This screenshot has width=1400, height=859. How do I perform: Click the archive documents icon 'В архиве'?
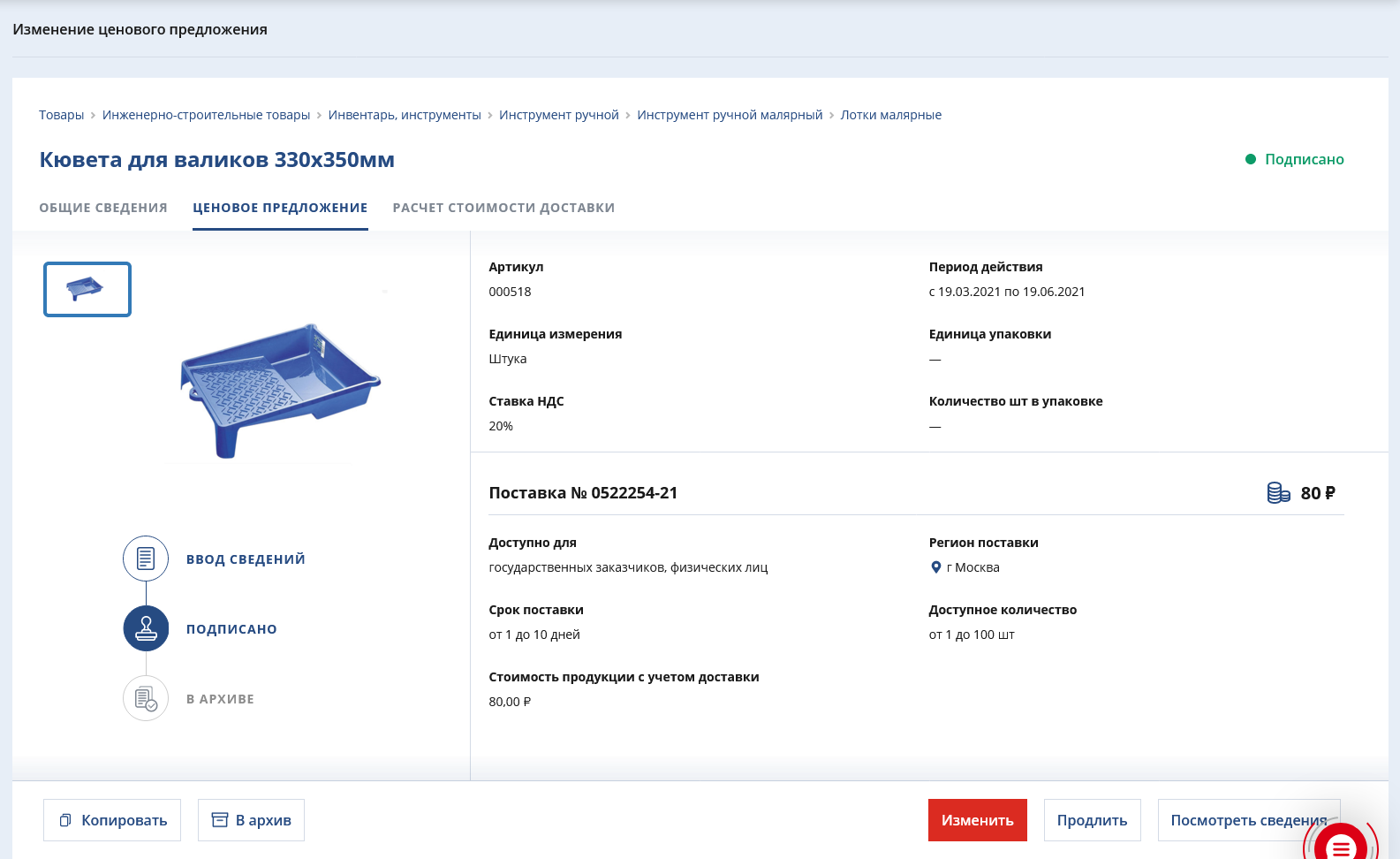146,698
